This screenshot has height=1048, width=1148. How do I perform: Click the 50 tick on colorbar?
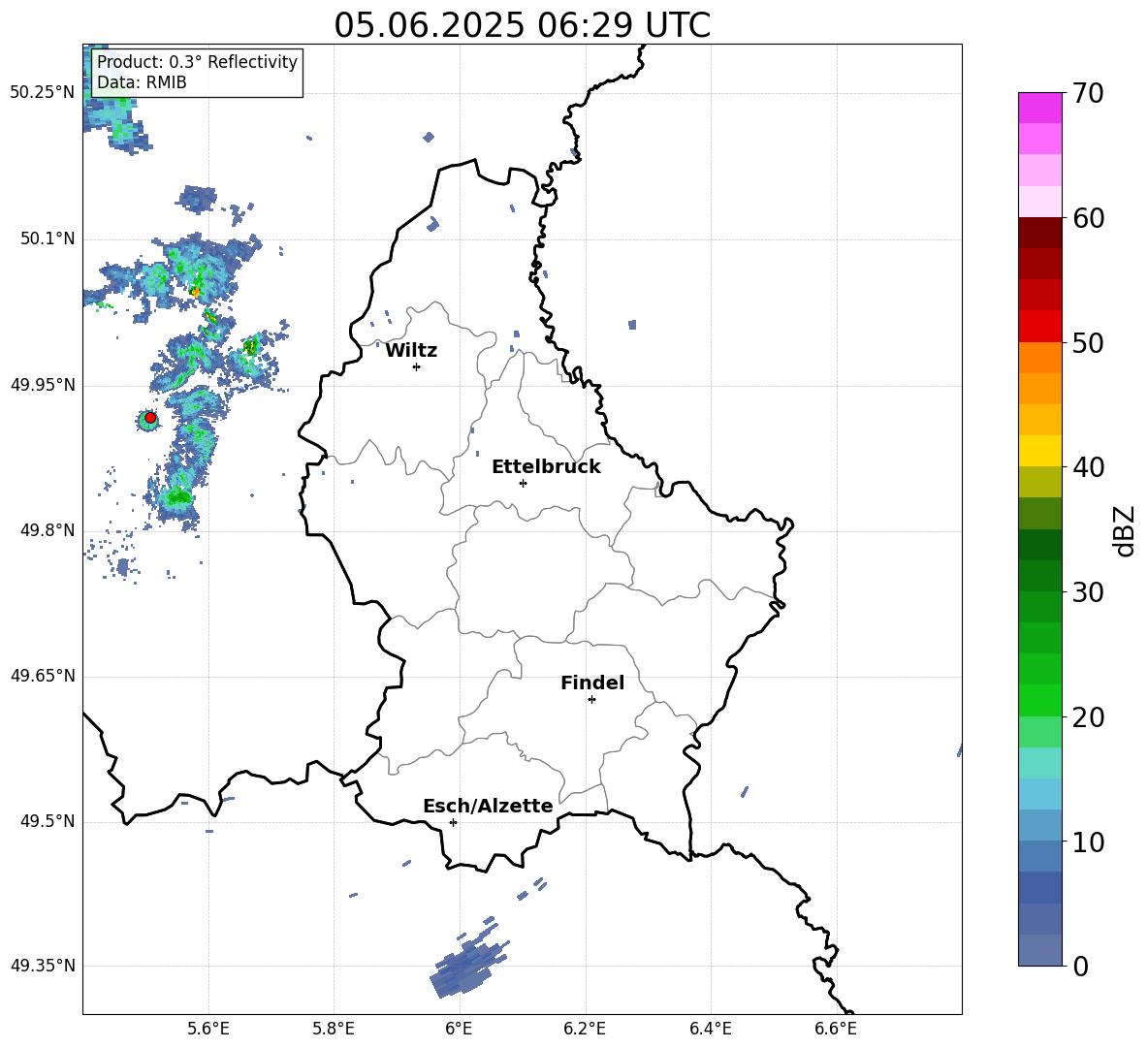(x=1087, y=342)
